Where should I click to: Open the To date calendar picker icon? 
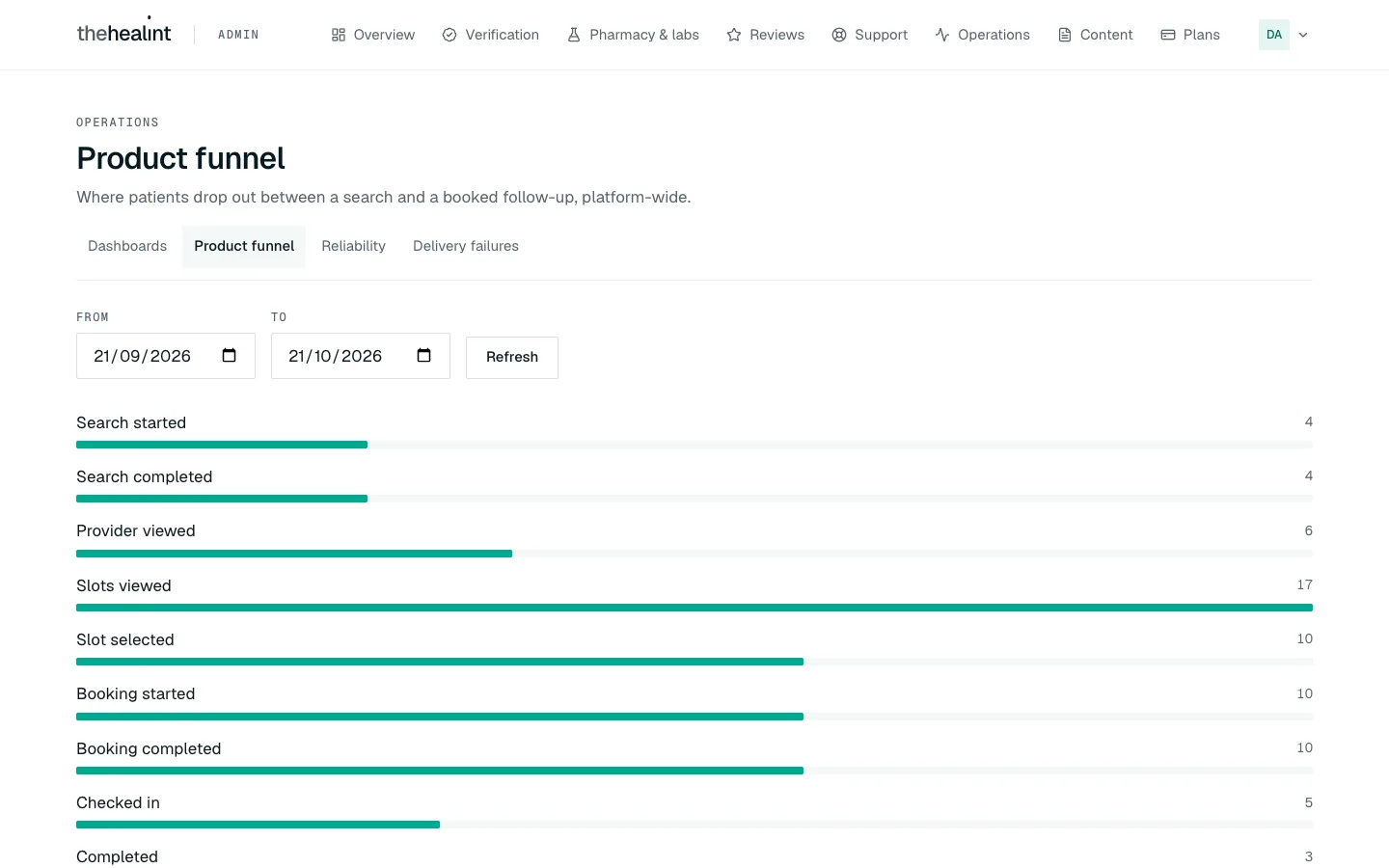click(424, 355)
